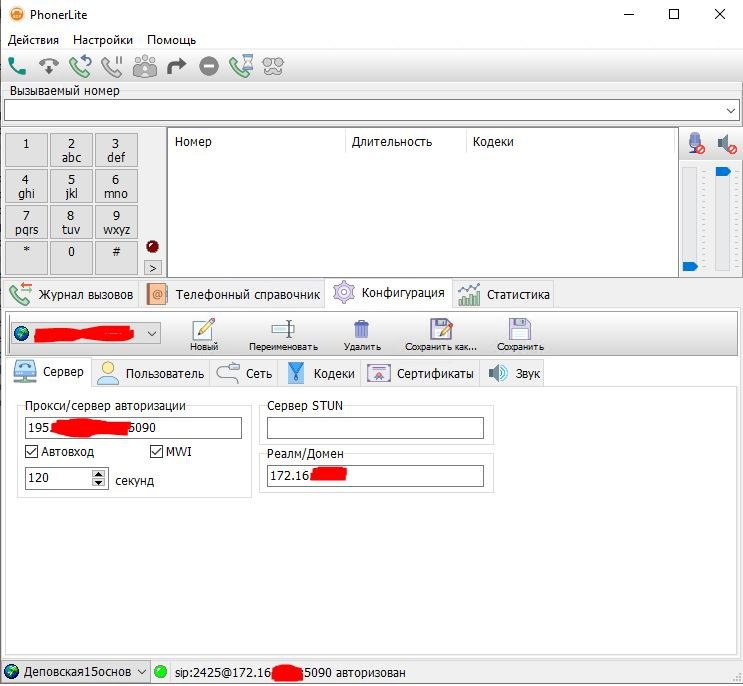Image resolution: width=743 pixels, height=686 pixels.
Task: Open the Деповская15основ status bar dropdown
Action: tap(142, 671)
